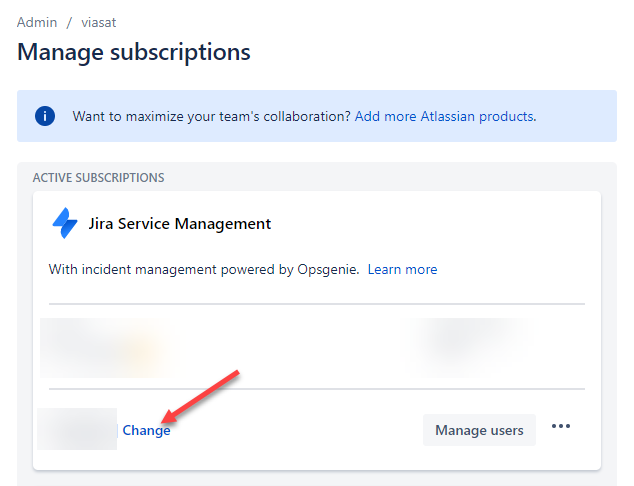This screenshot has width=634, height=486.
Task: Click the 'Want to maximize your team's collaboration?' text
Action: pyautogui.click(x=211, y=116)
